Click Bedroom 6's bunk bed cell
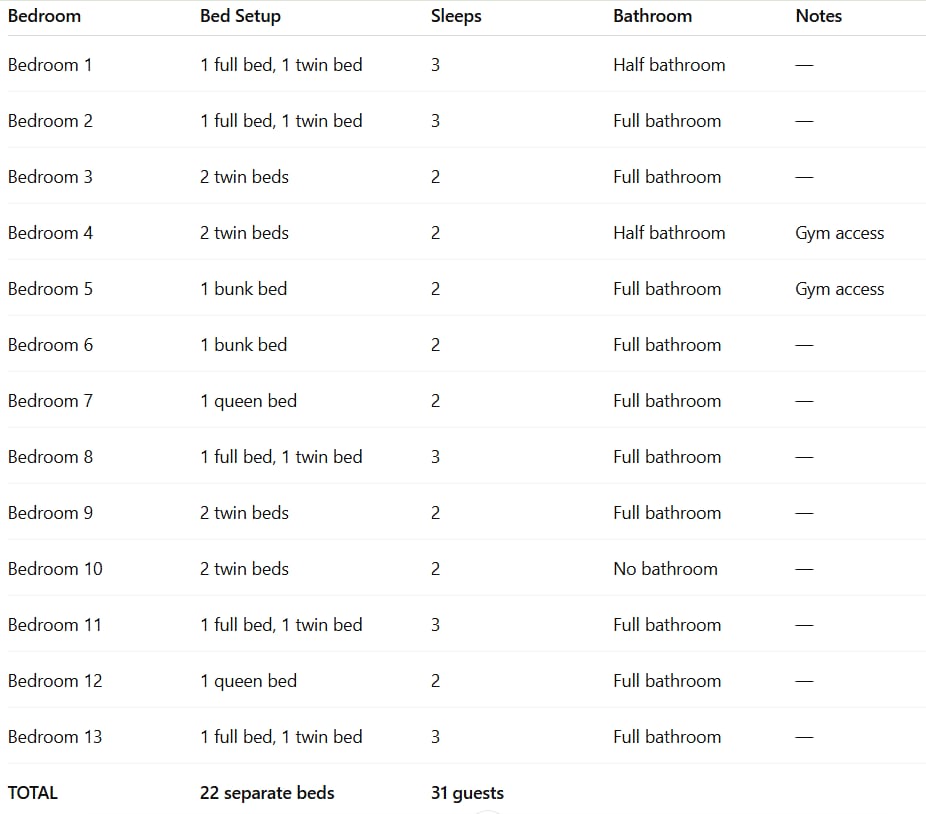 (x=243, y=345)
